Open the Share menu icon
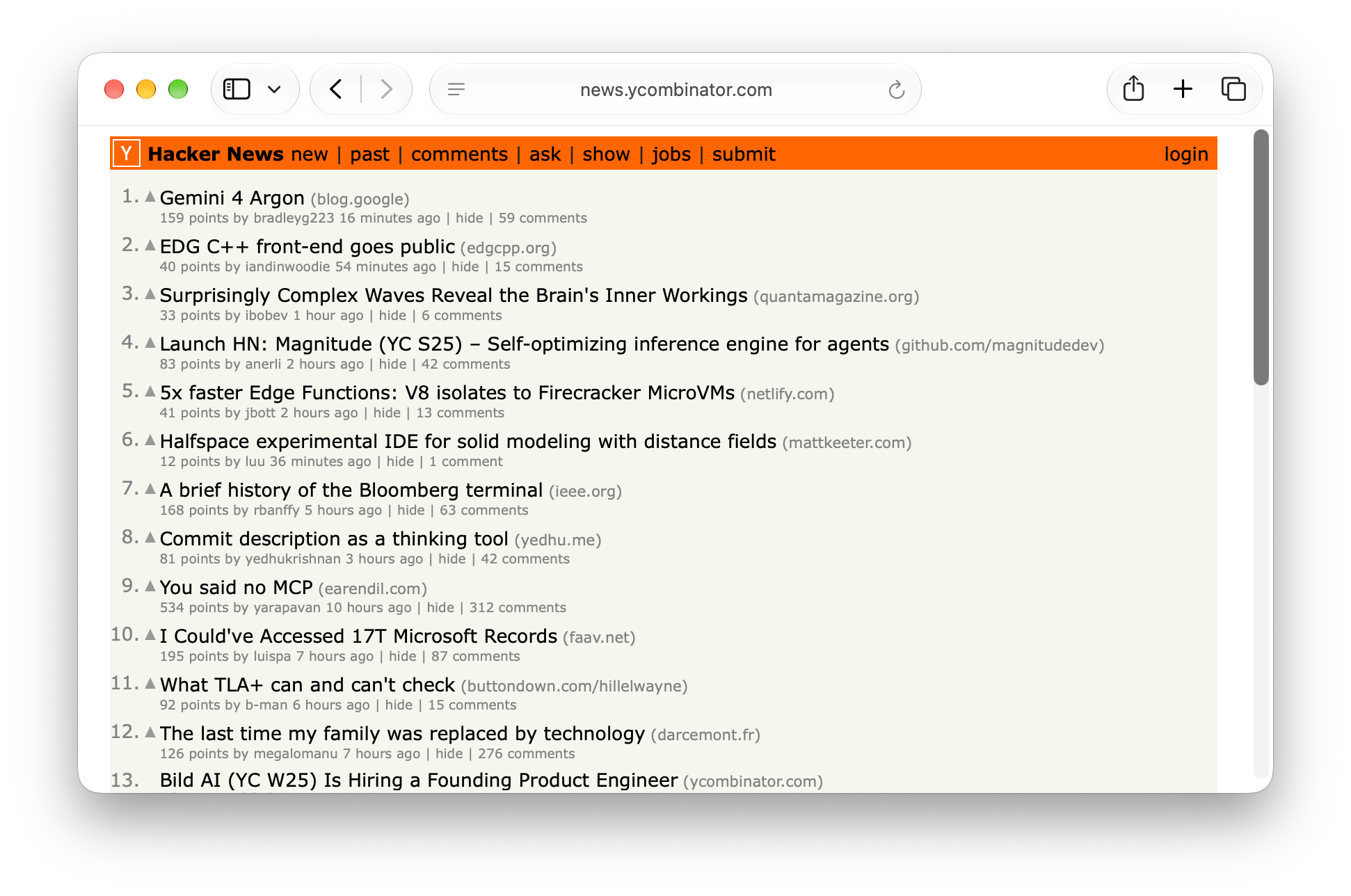The image size is (1351, 896). [1133, 88]
